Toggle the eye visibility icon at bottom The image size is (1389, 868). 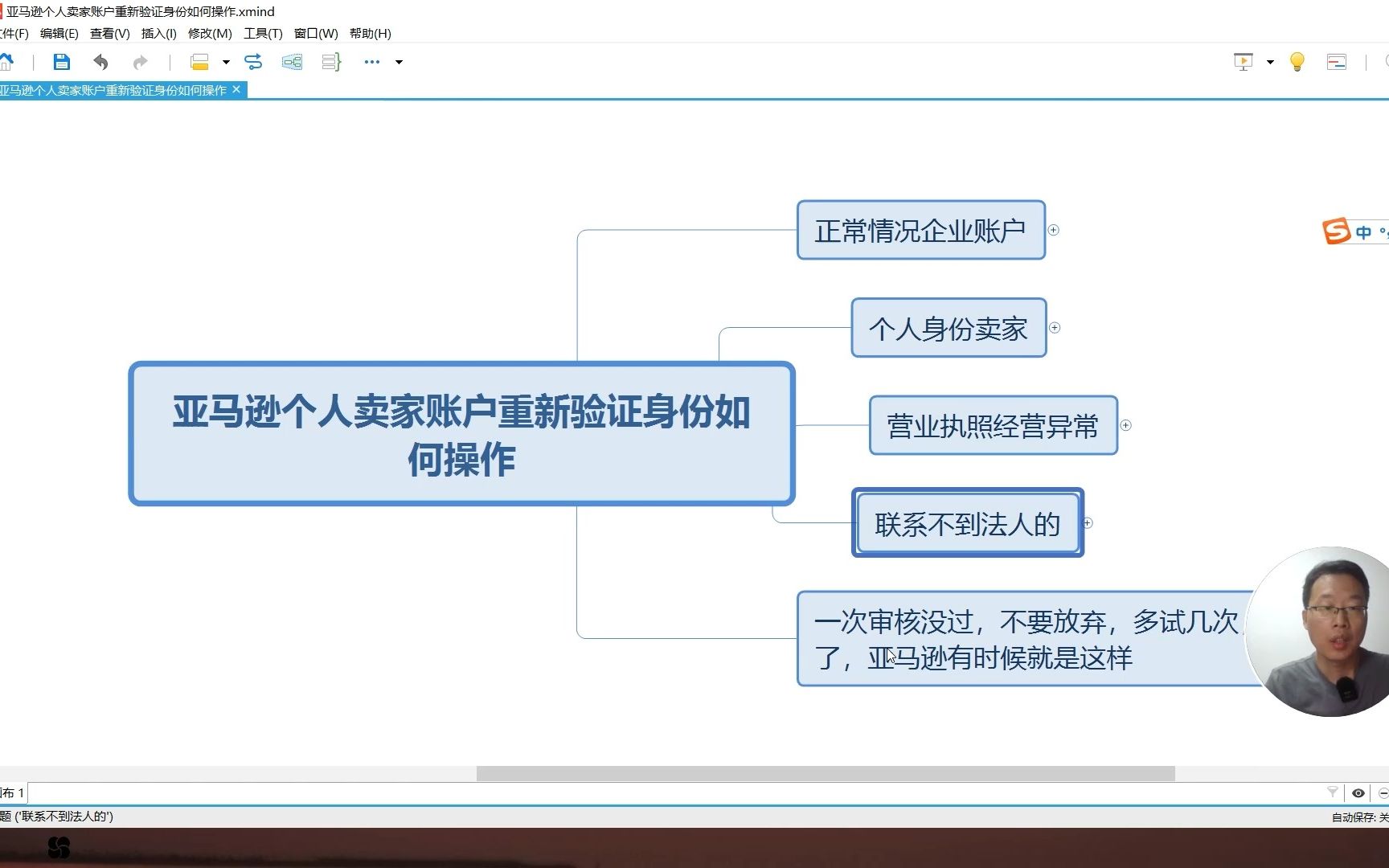[1358, 793]
